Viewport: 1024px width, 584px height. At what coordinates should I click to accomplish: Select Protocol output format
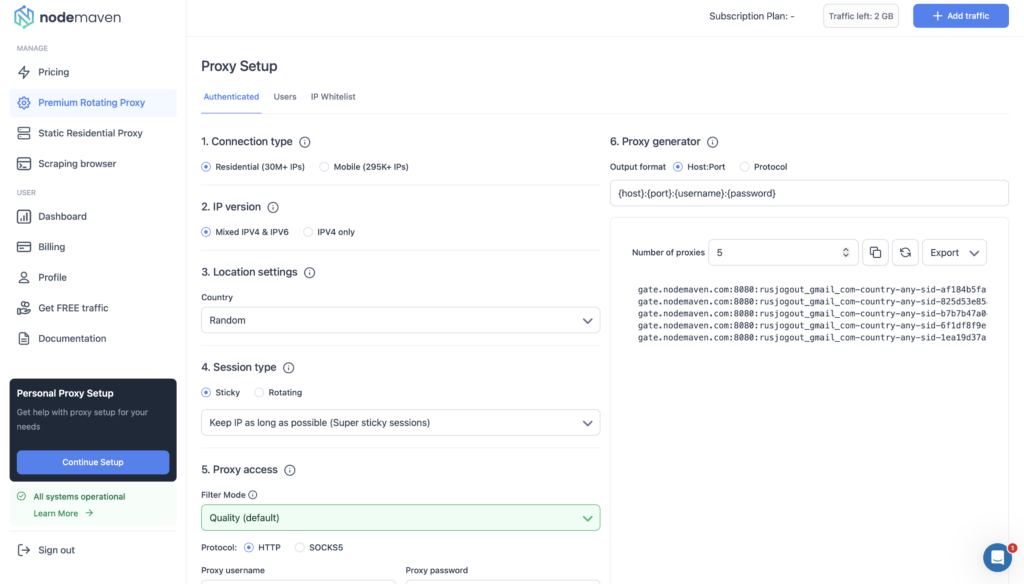[744, 167]
